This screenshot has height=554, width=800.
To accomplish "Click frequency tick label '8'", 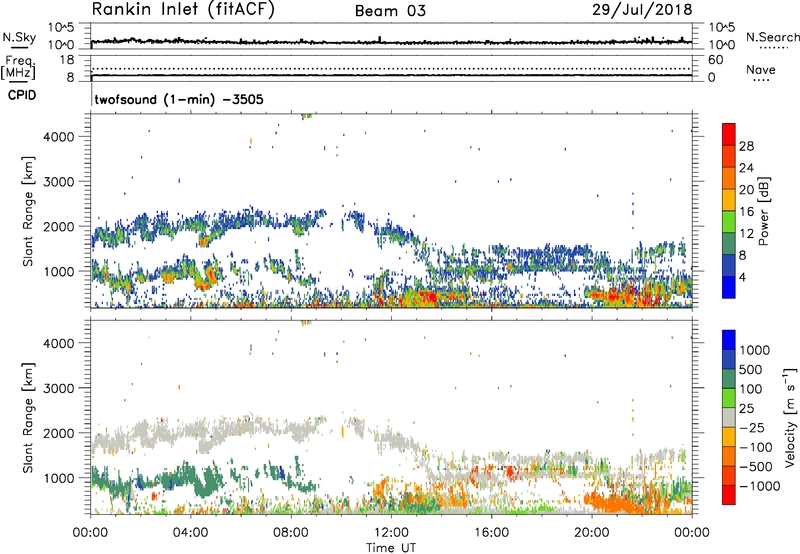I will click(x=70, y=77).
